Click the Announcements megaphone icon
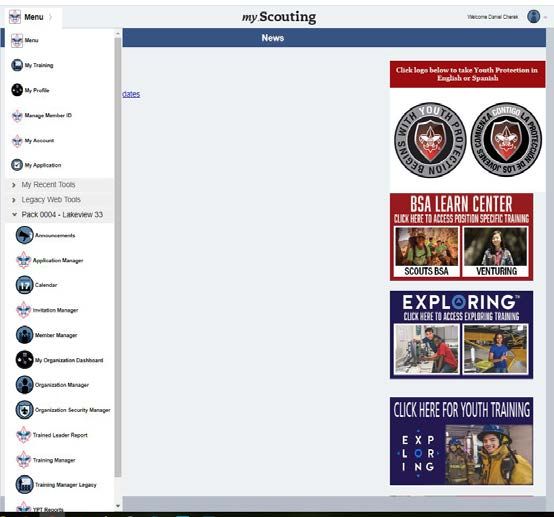This screenshot has height=517, width=554. 24,235
